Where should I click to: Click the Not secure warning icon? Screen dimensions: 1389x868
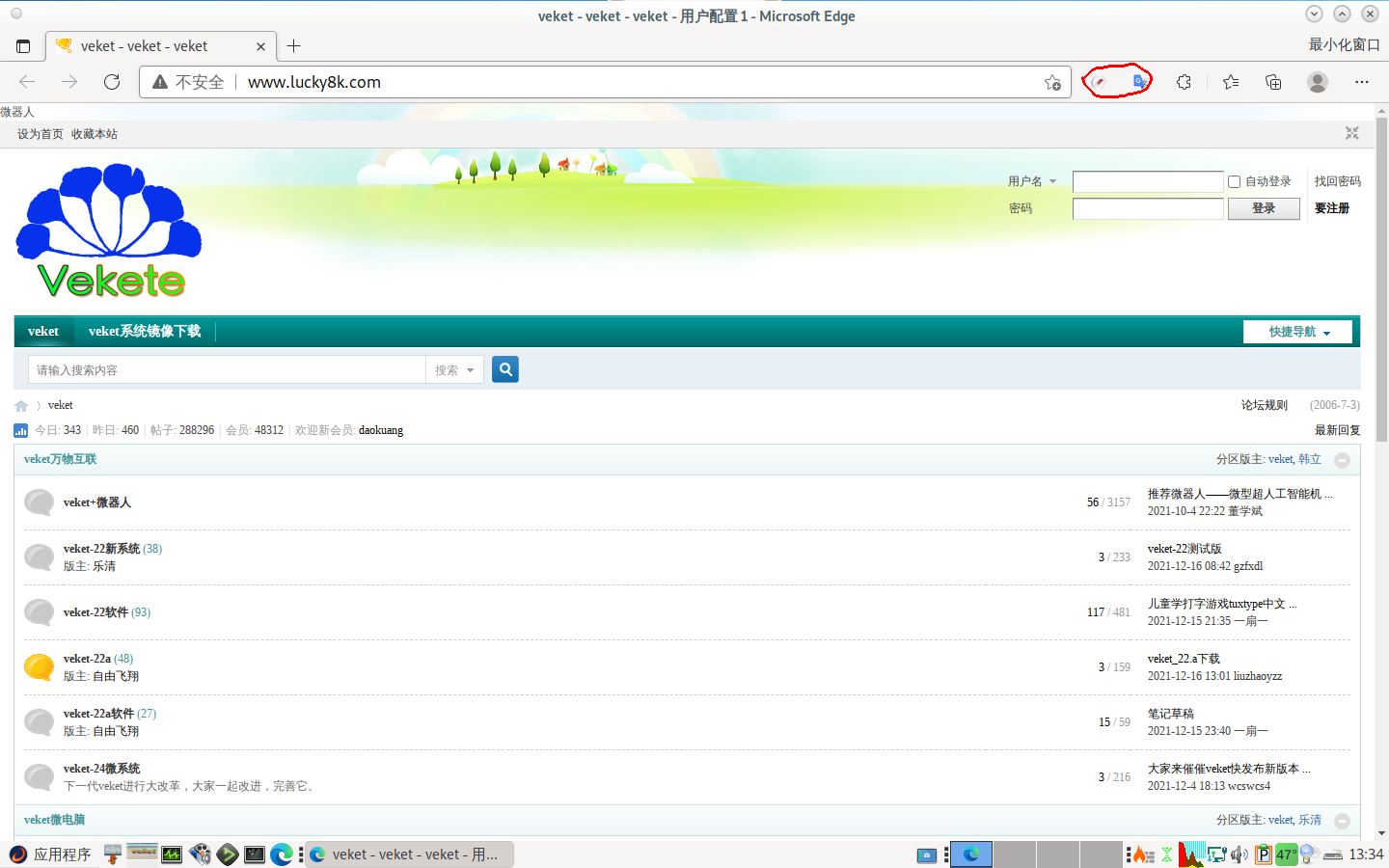pos(160,82)
